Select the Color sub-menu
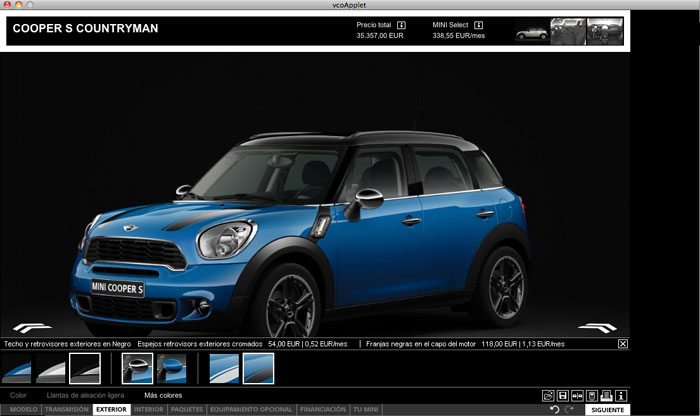 click(x=18, y=395)
